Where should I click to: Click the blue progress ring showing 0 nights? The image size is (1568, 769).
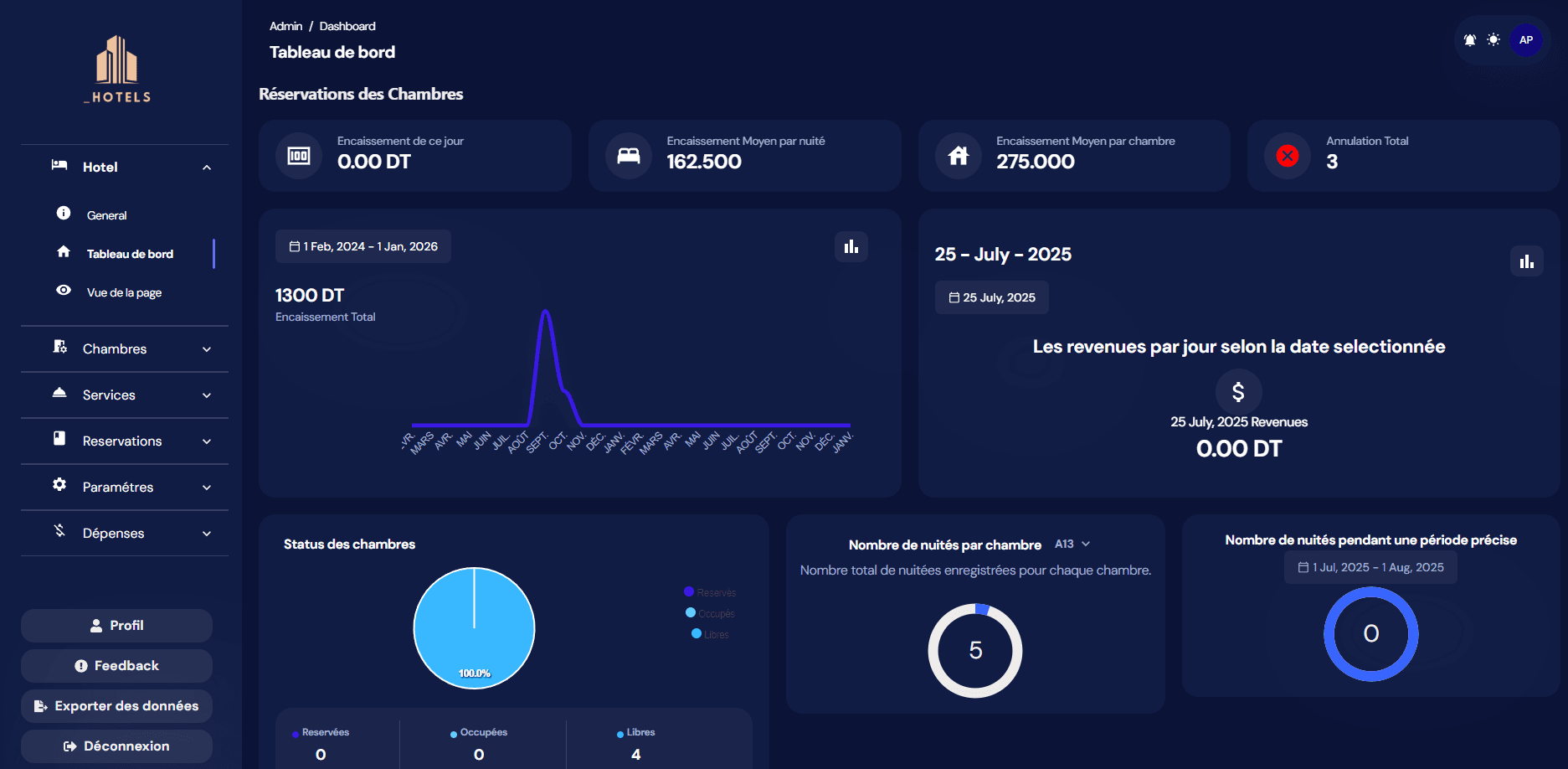[1370, 634]
